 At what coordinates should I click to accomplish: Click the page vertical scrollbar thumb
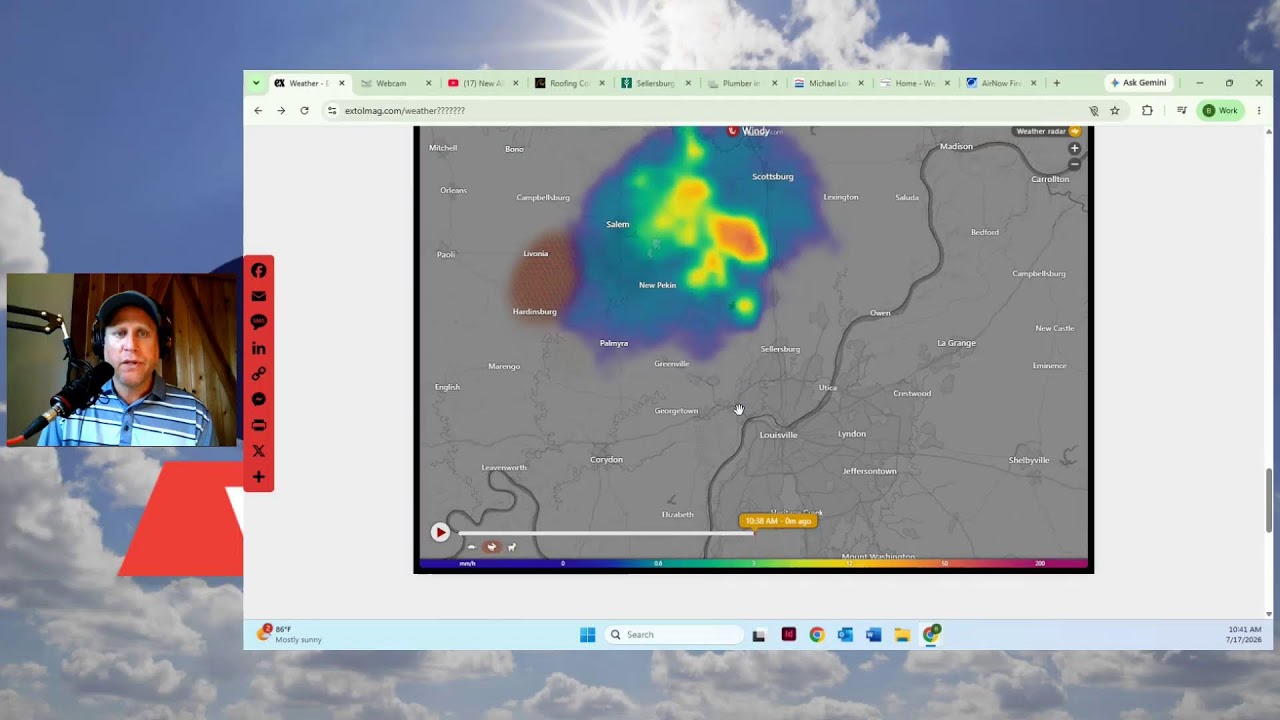[1269, 500]
